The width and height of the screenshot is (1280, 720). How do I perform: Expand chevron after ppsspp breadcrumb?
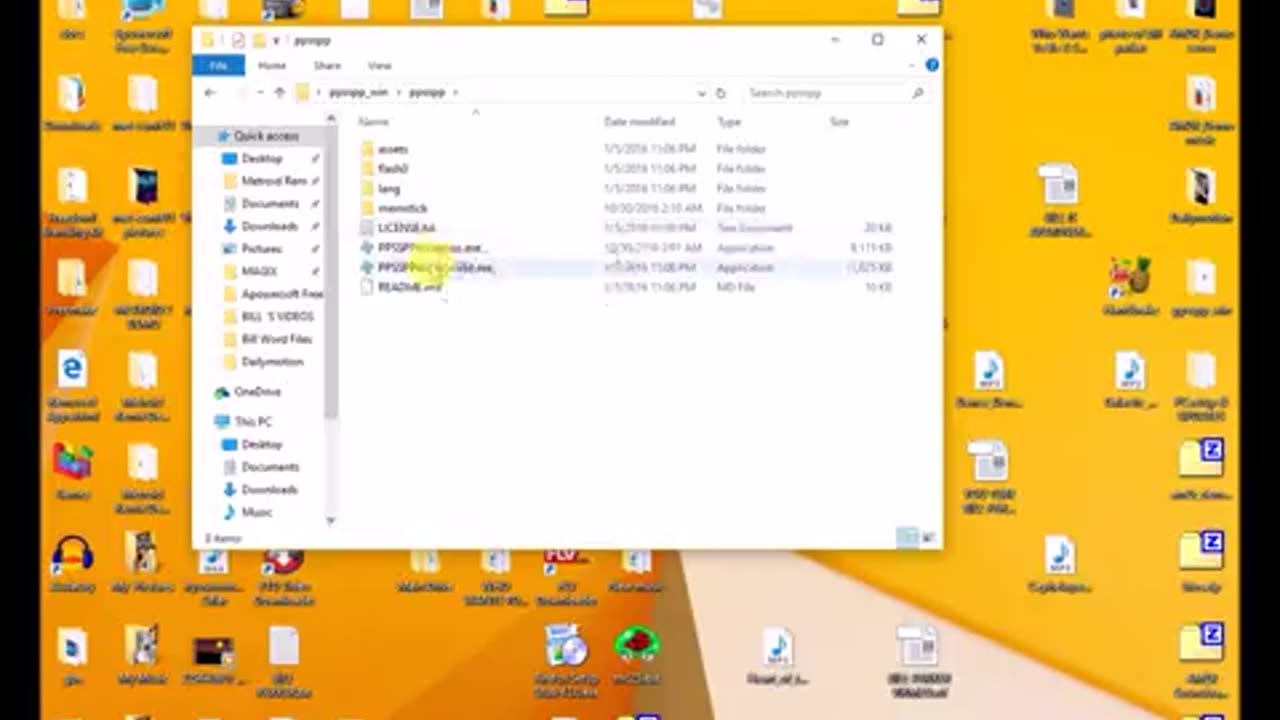click(456, 92)
